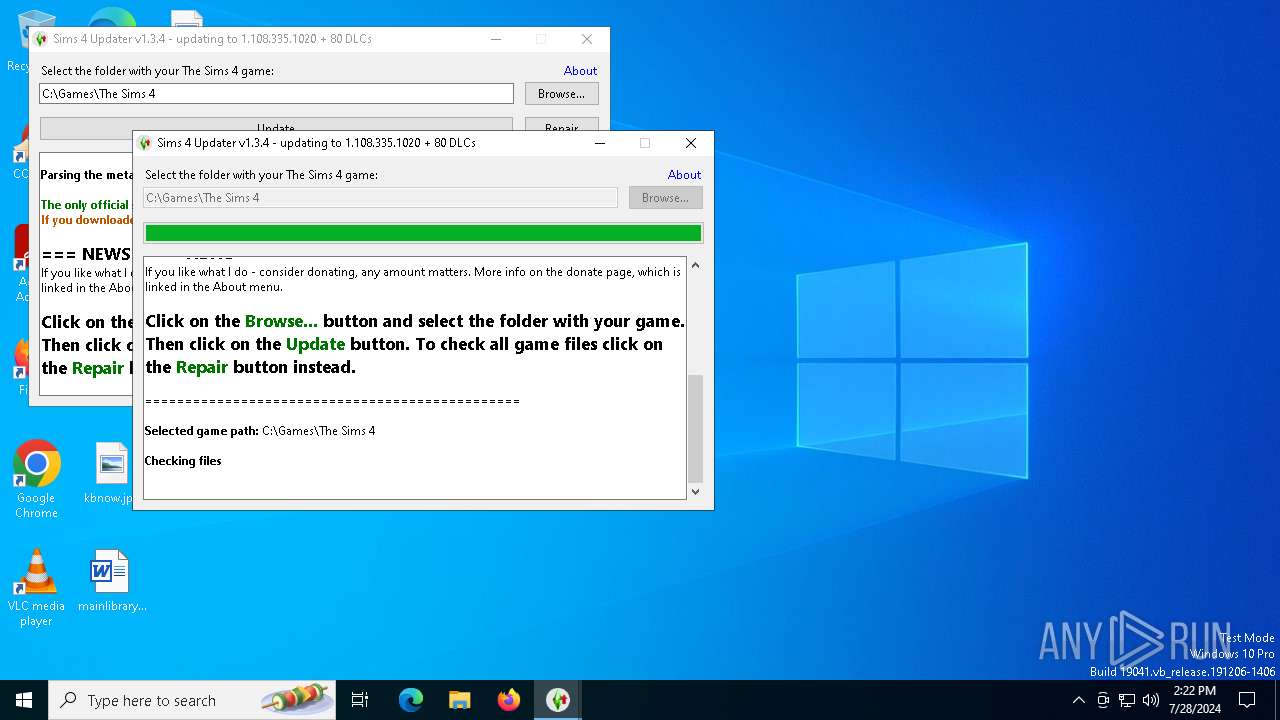Click Browse... button in background Sims 4 Updater

pyautogui.click(x=561, y=94)
